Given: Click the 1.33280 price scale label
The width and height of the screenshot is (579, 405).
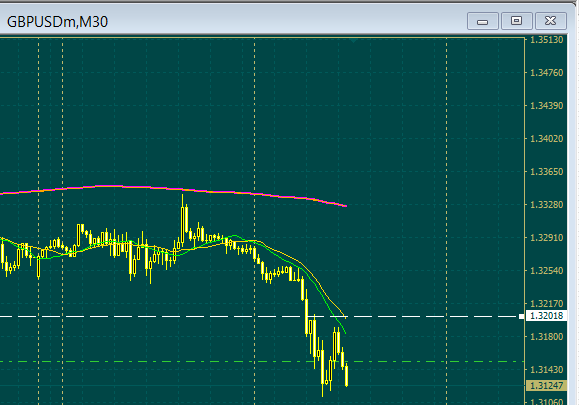Looking at the screenshot, I should tap(547, 205).
